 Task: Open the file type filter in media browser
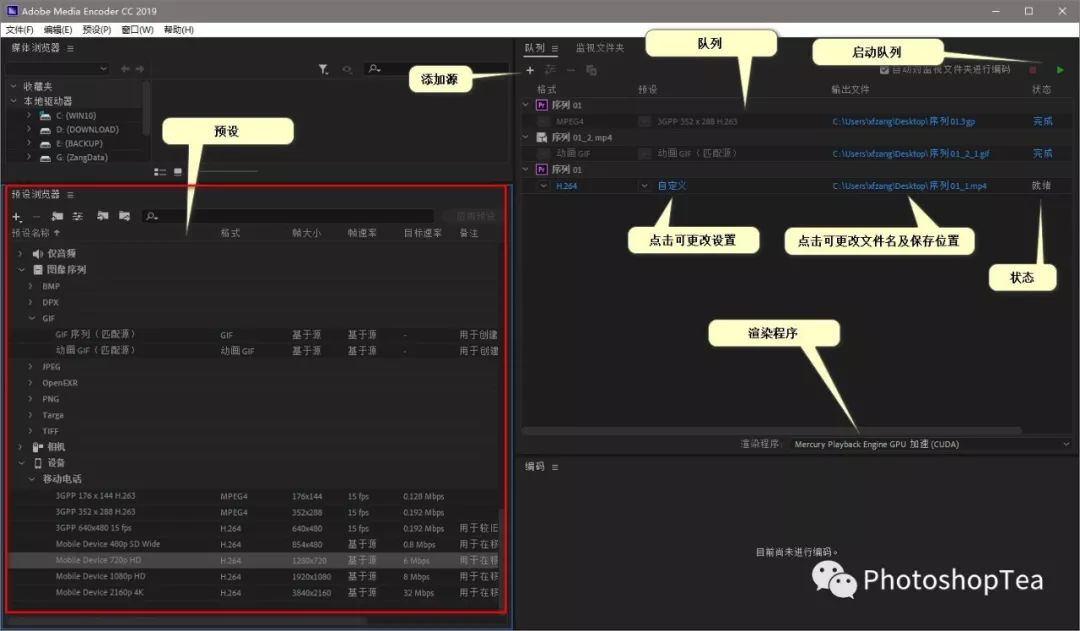coord(323,70)
